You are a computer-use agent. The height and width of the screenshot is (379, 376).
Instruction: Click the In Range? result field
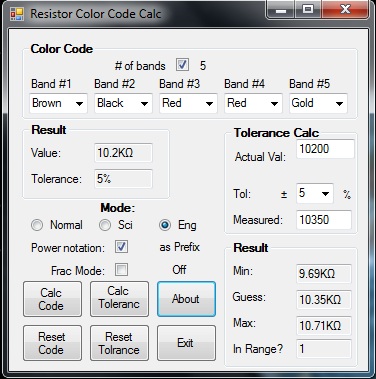pyautogui.click(x=324, y=349)
